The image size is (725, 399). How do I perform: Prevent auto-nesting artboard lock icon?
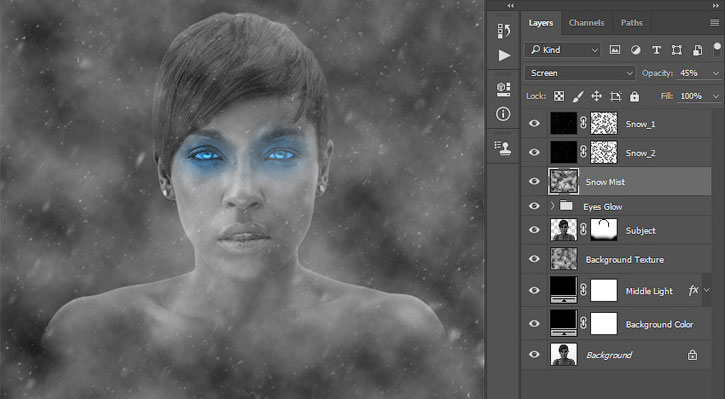(615, 96)
